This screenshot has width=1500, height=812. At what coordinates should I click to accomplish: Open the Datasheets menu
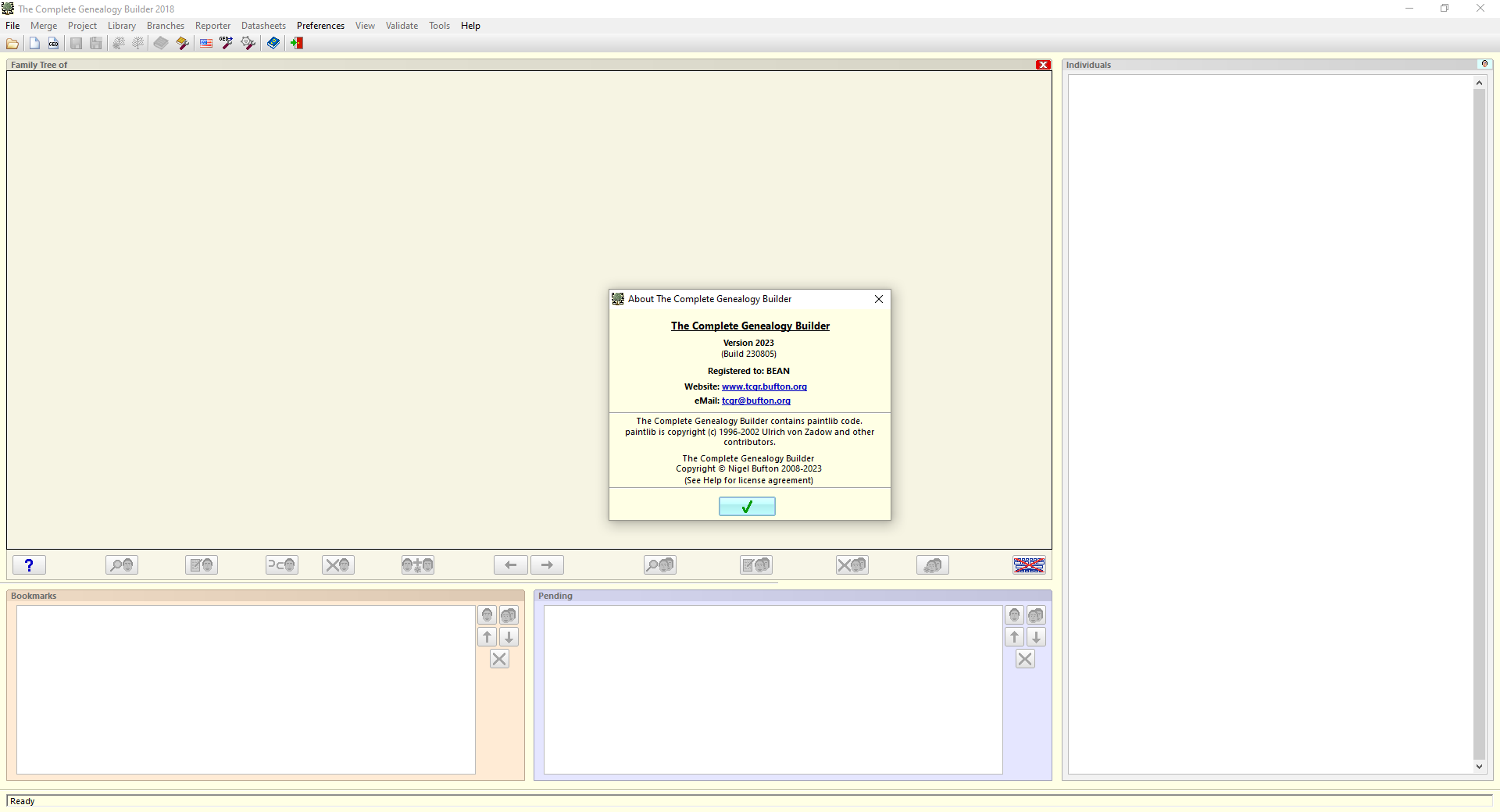click(x=263, y=26)
